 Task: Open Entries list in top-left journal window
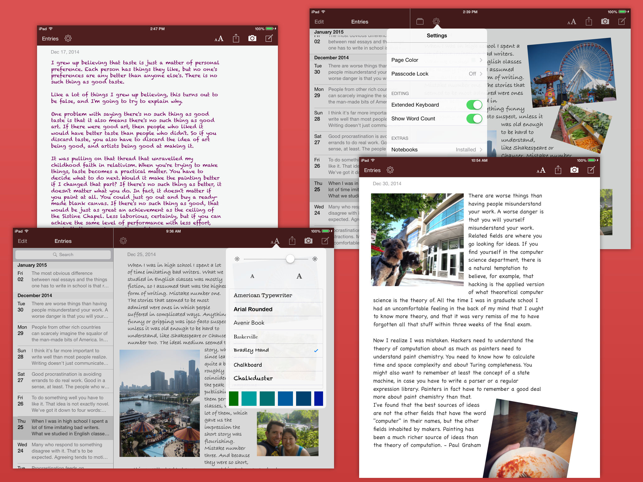[x=50, y=39]
